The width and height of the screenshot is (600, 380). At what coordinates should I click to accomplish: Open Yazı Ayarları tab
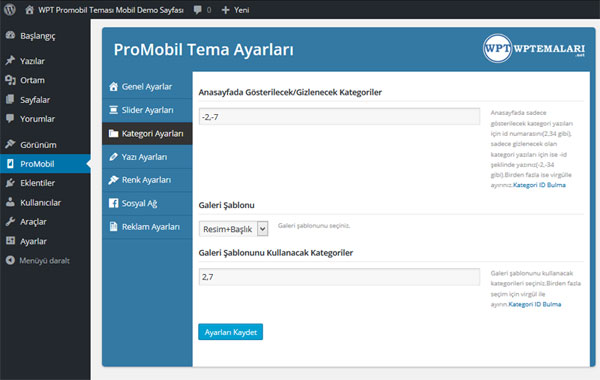click(147, 157)
